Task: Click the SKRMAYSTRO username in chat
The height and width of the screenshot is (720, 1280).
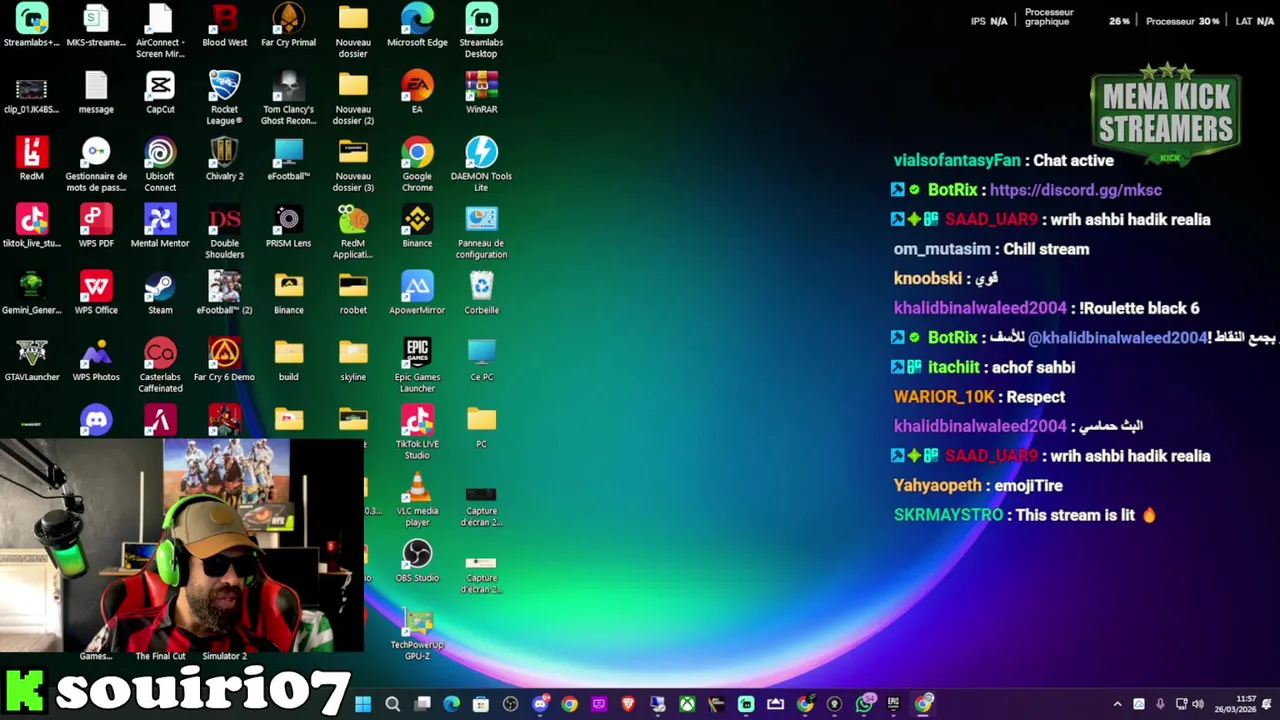Action: [948, 515]
